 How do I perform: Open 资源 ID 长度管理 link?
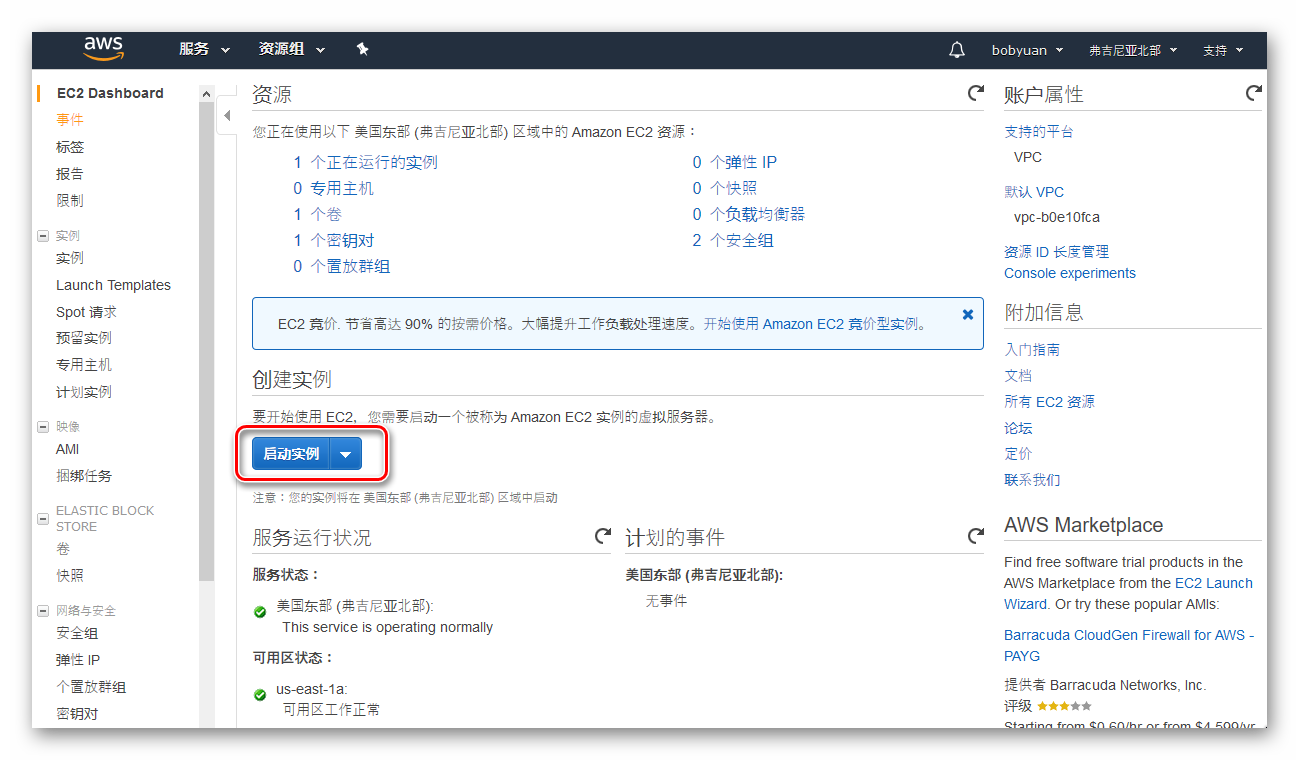point(1056,252)
